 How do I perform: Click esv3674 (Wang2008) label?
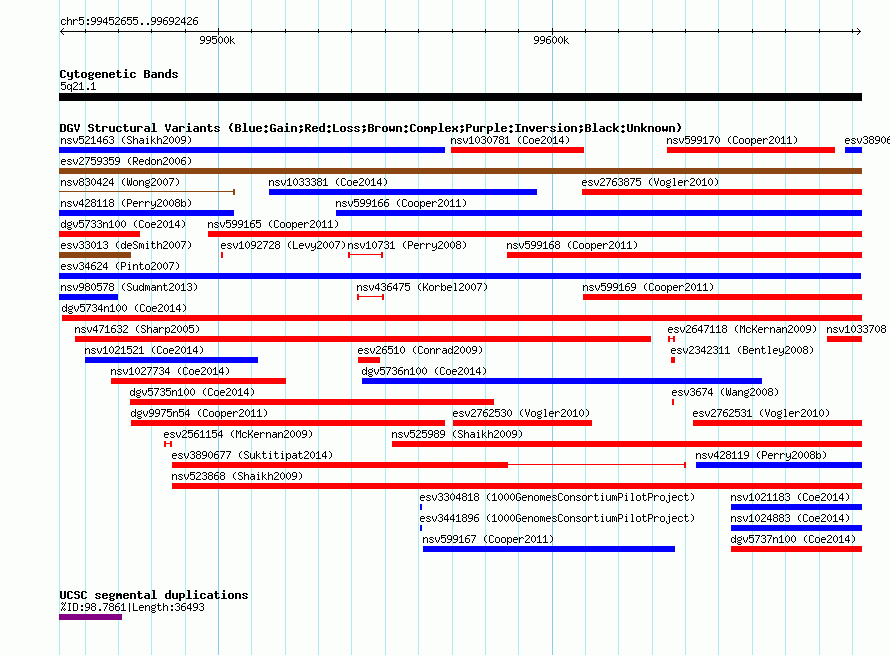[725, 392]
